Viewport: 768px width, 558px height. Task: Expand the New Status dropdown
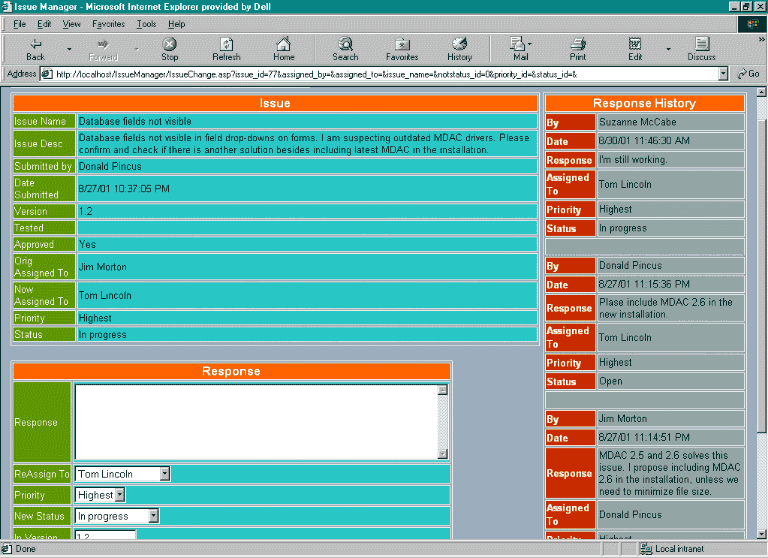[x=153, y=516]
